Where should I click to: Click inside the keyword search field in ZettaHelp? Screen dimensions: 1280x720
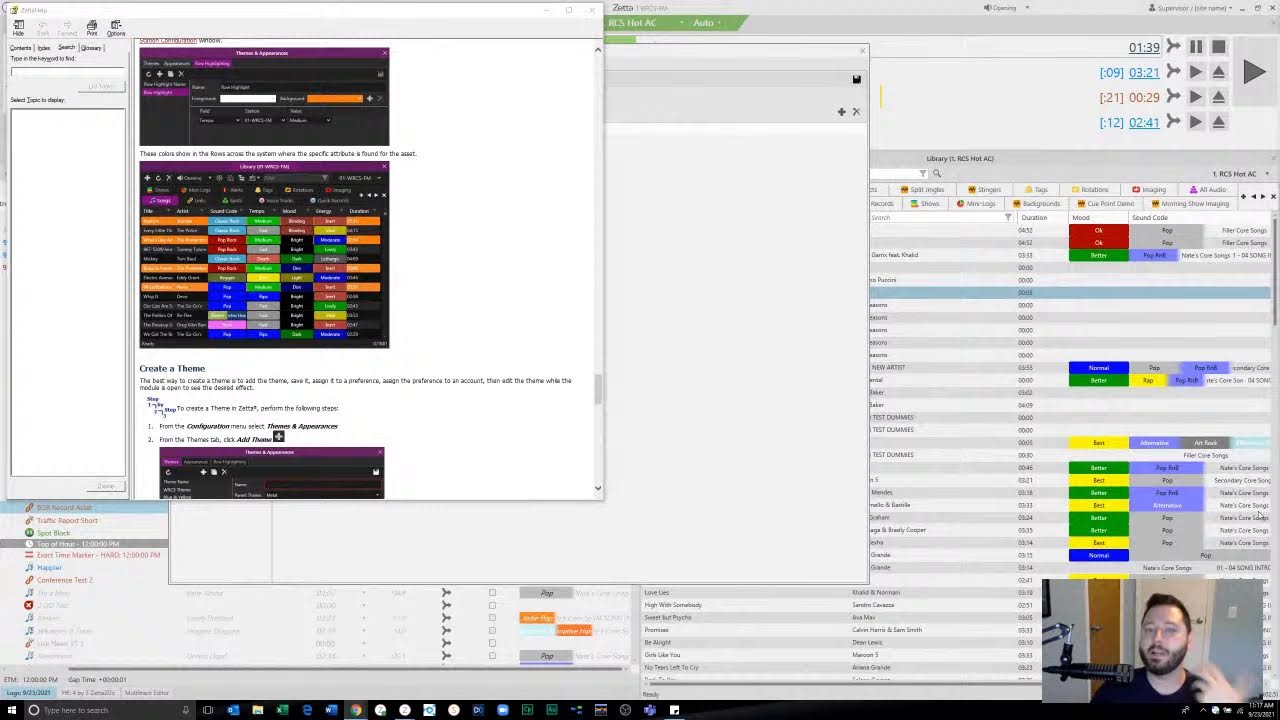(66, 71)
